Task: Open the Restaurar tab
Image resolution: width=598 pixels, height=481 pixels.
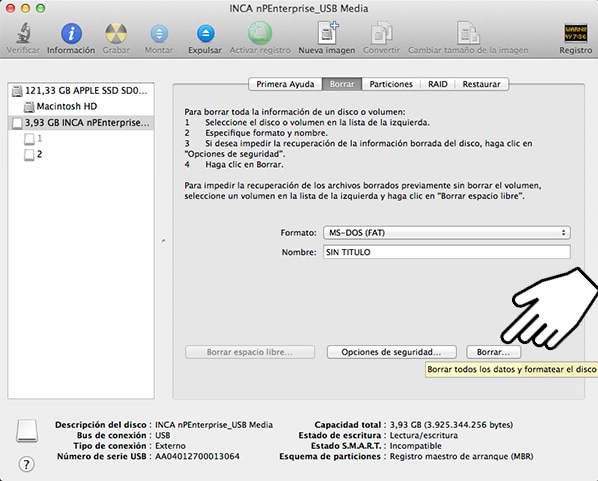Action: tap(482, 84)
